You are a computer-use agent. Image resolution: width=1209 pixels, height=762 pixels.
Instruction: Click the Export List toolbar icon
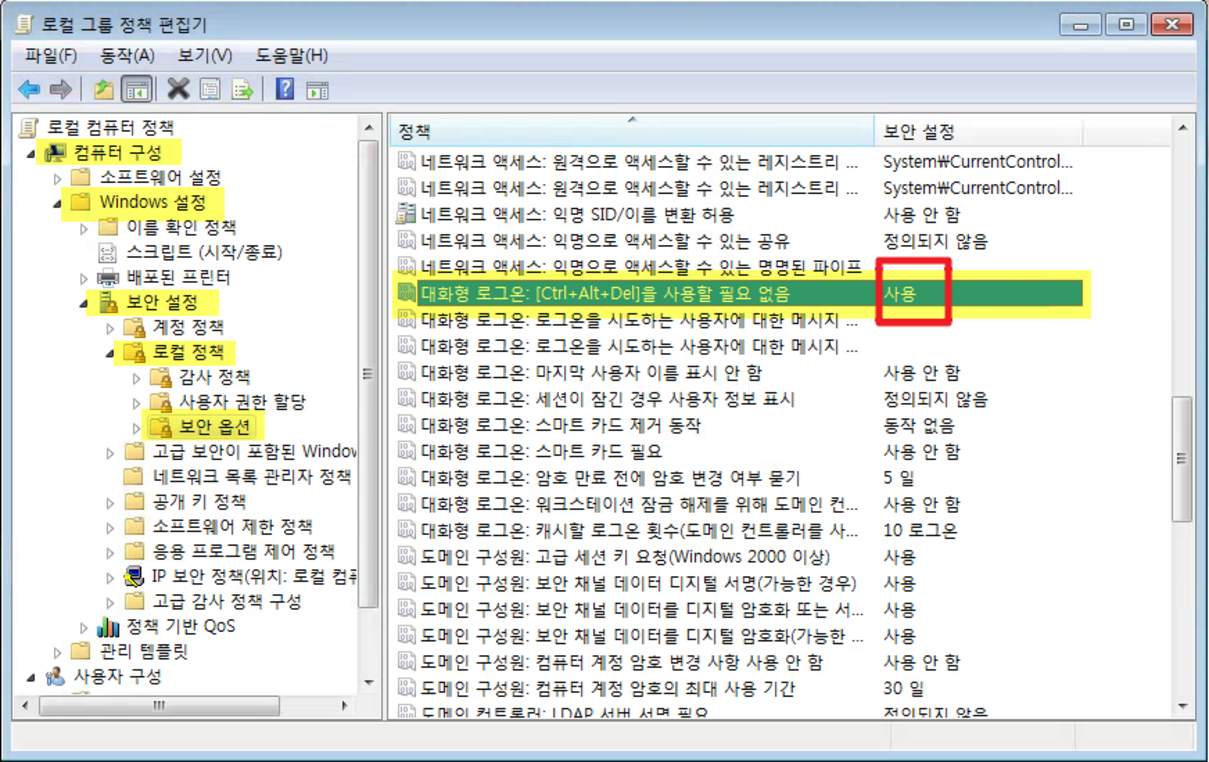coord(242,90)
